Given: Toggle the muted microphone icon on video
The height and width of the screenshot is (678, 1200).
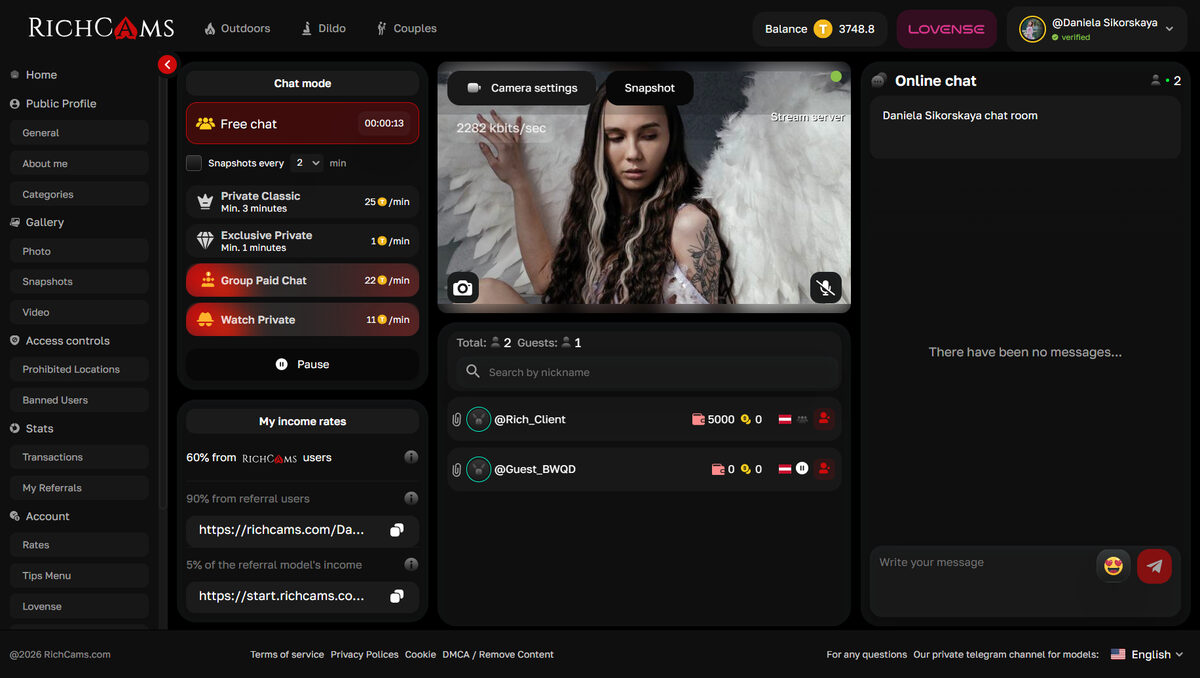Looking at the screenshot, I should [825, 288].
